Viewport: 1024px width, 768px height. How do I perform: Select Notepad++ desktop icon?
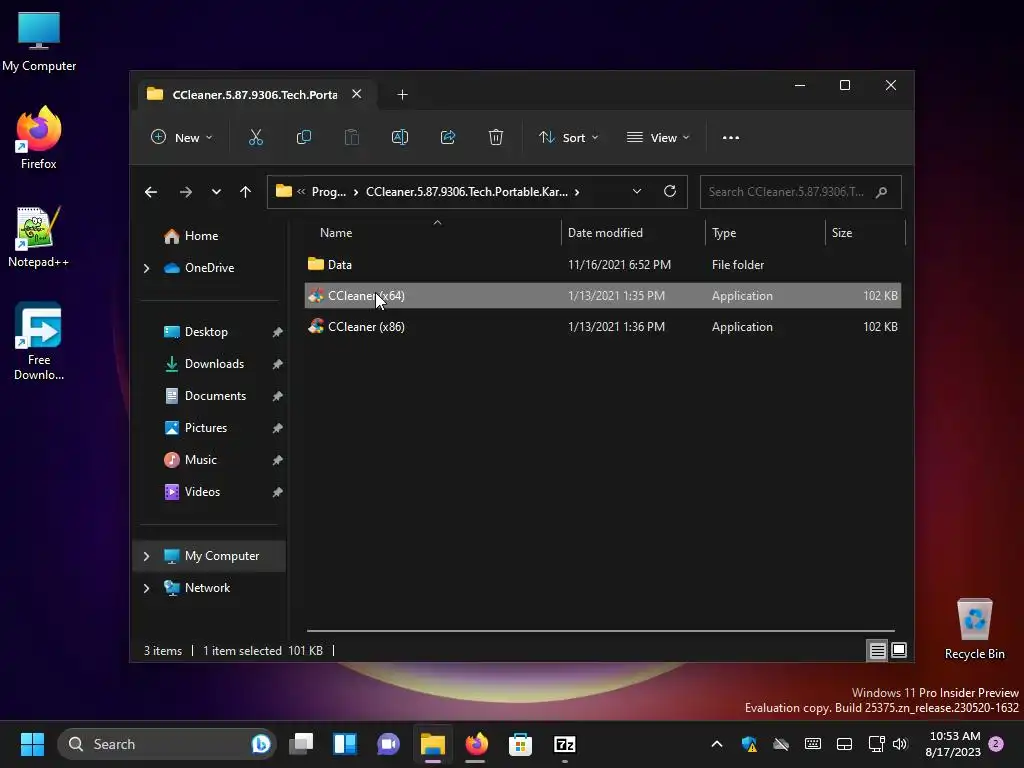tap(39, 236)
